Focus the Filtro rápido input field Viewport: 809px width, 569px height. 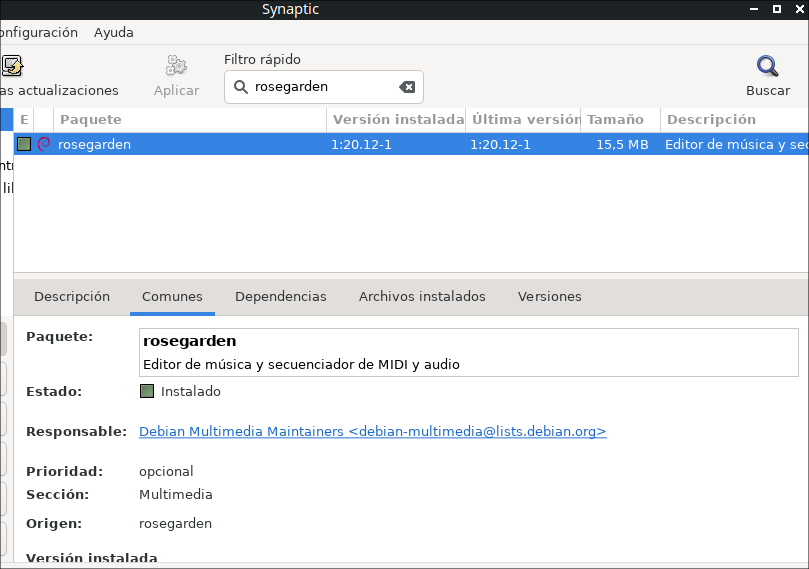coord(325,87)
